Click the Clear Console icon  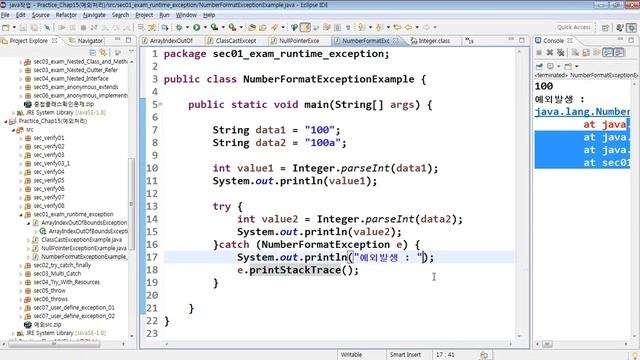[575, 53]
